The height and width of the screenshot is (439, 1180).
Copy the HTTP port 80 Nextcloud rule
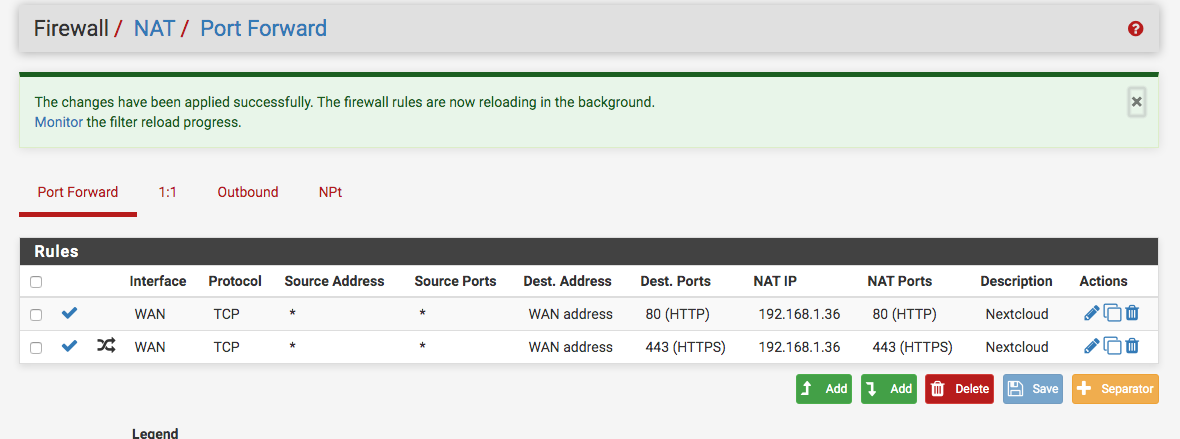tap(1112, 313)
